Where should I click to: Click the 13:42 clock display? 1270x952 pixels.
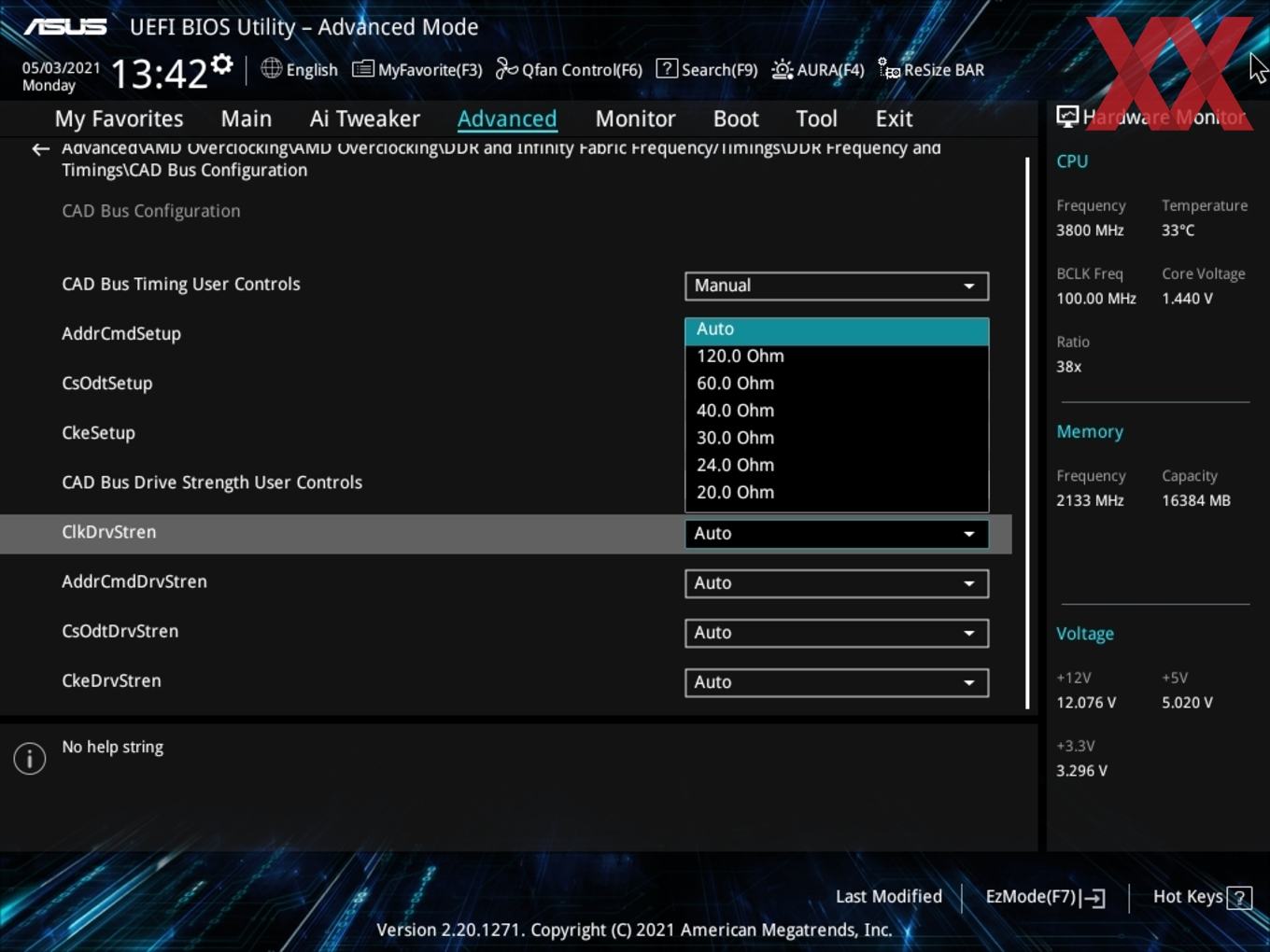click(x=159, y=73)
